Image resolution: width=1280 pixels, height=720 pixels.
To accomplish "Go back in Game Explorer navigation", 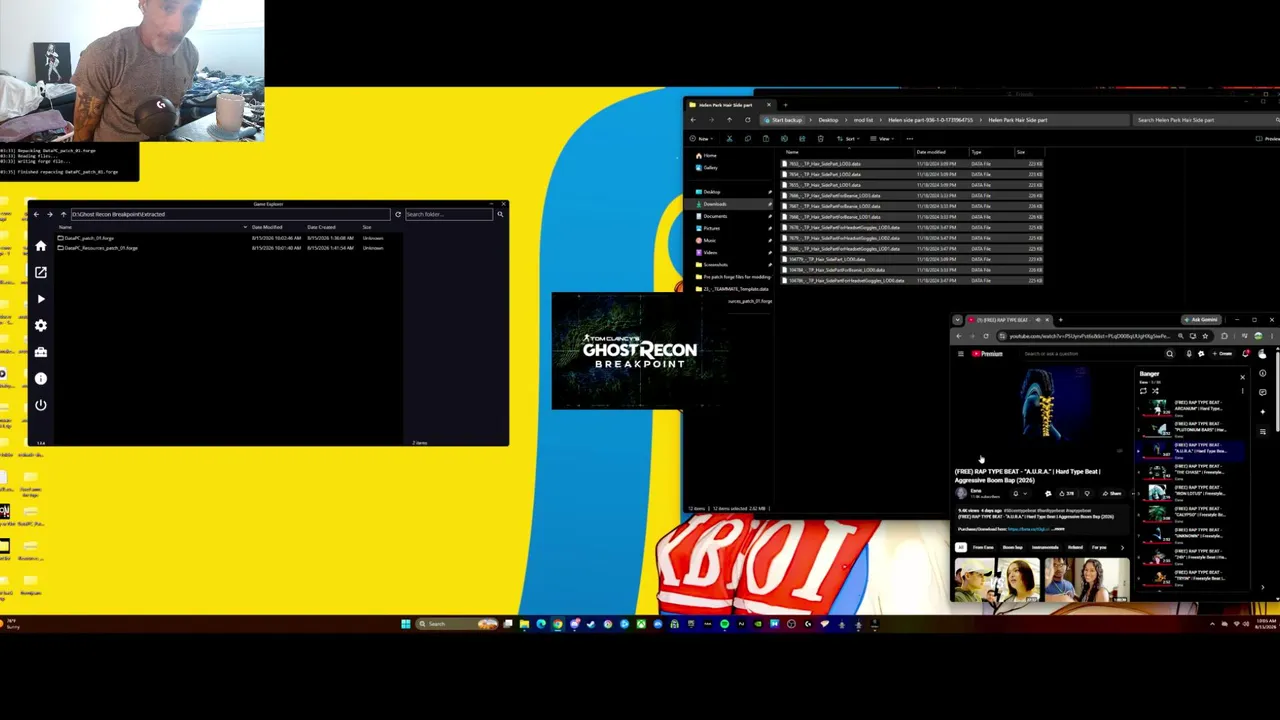I will pos(36,214).
